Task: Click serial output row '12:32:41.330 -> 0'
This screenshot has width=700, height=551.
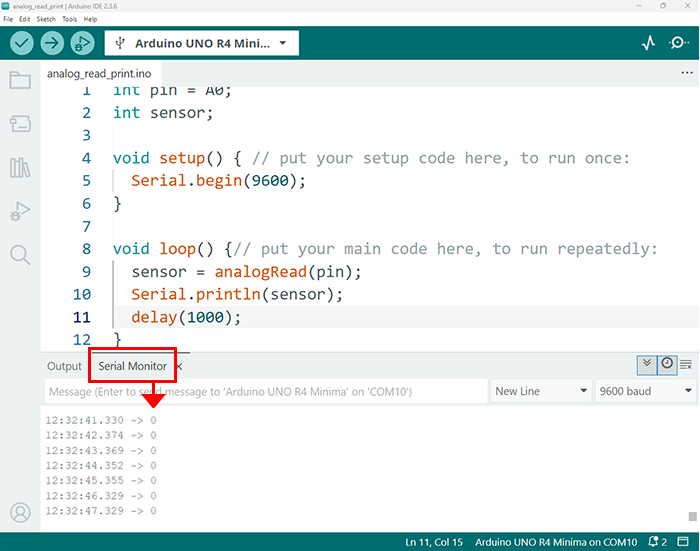Action: [101, 420]
